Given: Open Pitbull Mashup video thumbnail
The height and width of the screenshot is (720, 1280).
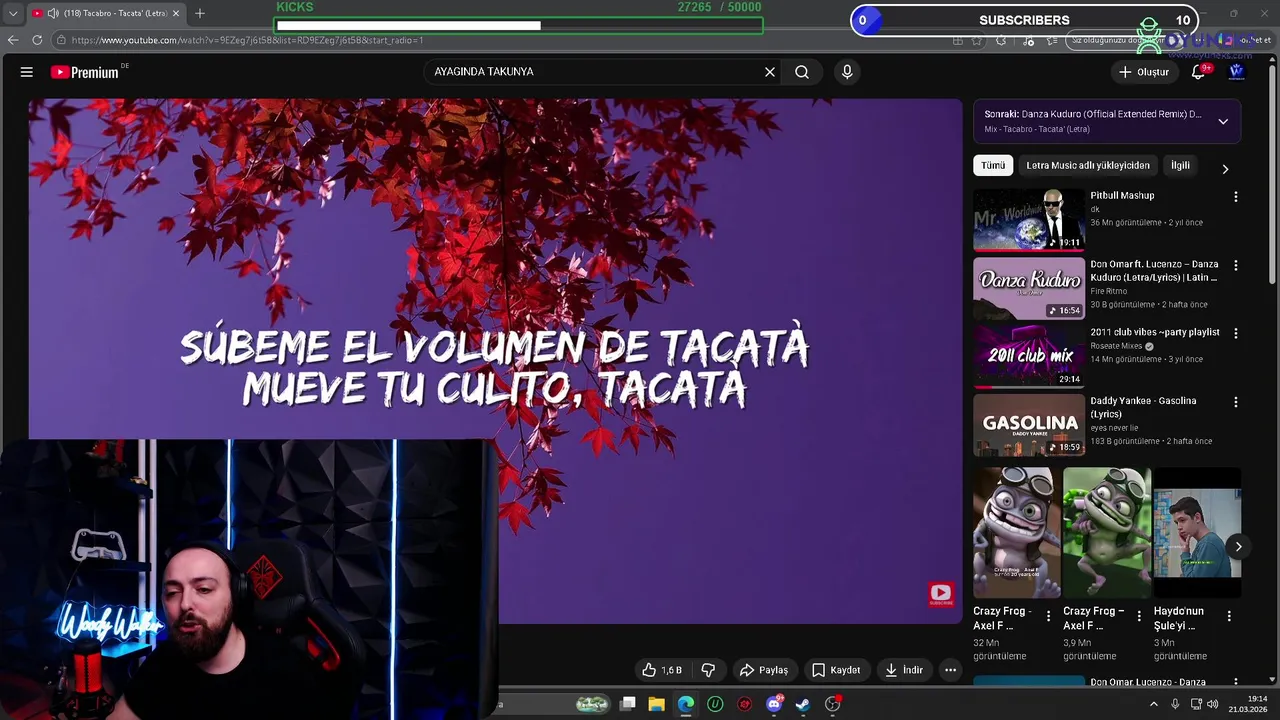Looking at the screenshot, I should click(1029, 220).
